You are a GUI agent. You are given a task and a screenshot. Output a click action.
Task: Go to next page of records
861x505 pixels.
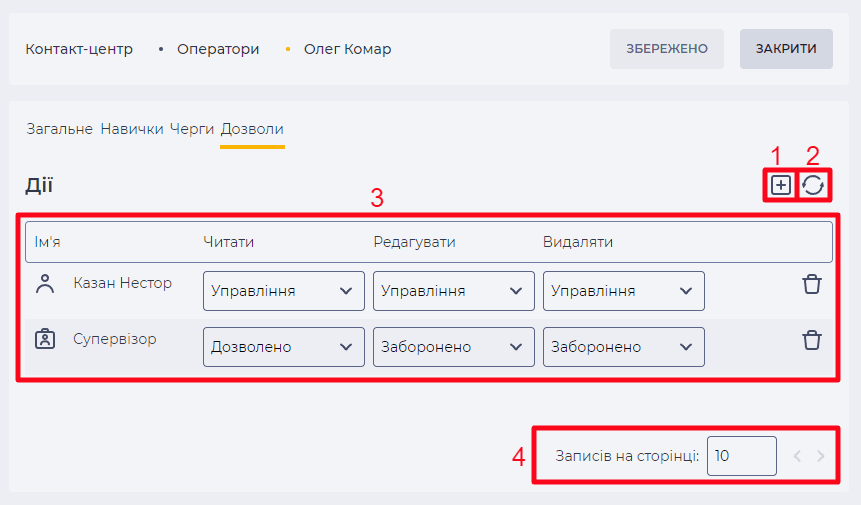pos(820,456)
